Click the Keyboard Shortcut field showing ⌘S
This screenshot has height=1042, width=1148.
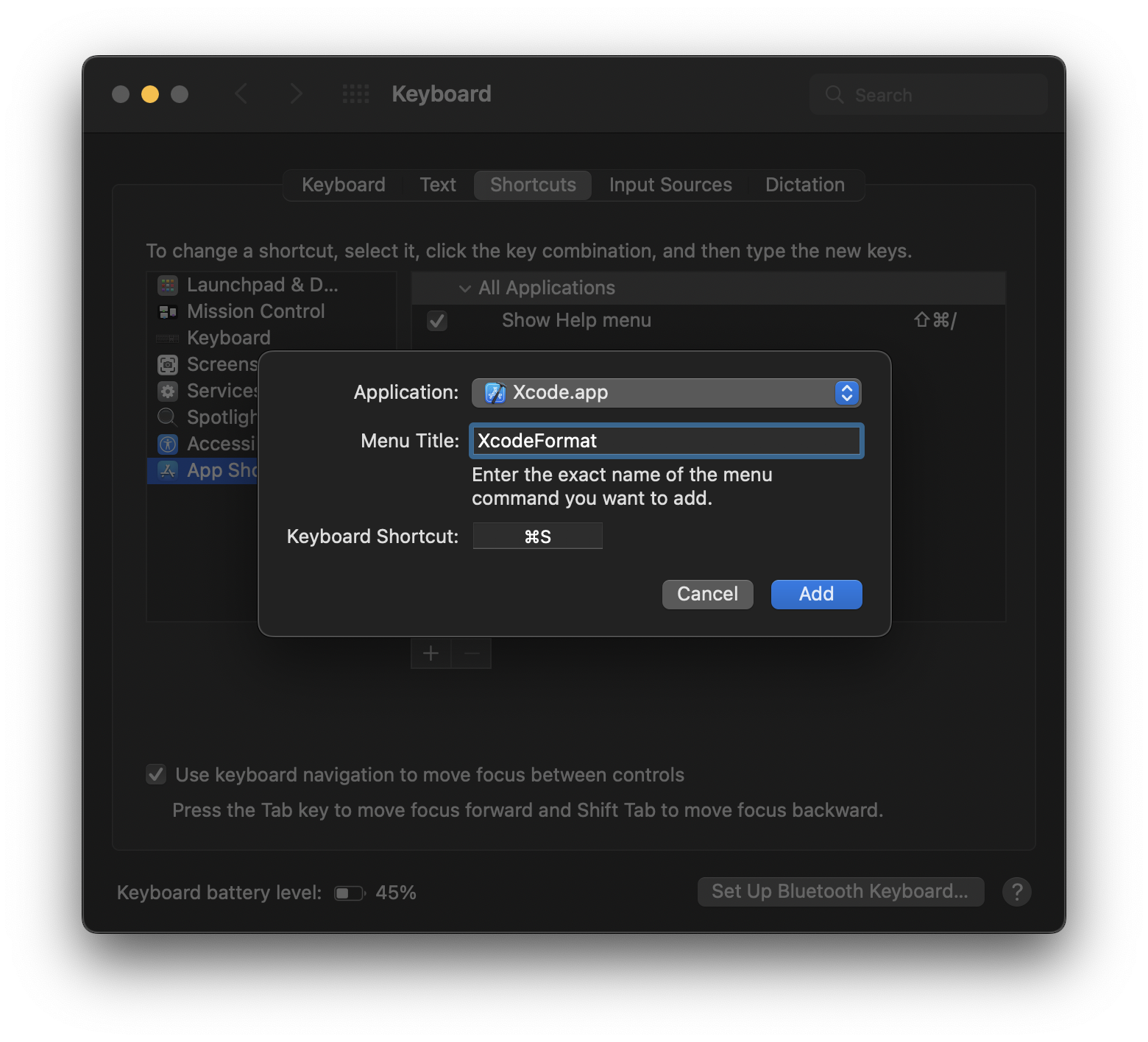[538, 536]
